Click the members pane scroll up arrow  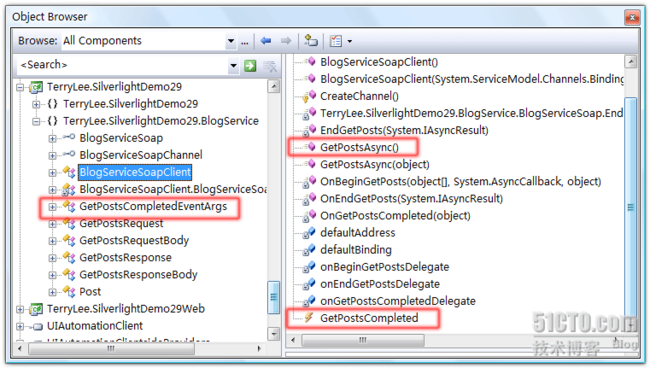(x=631, y=62)
